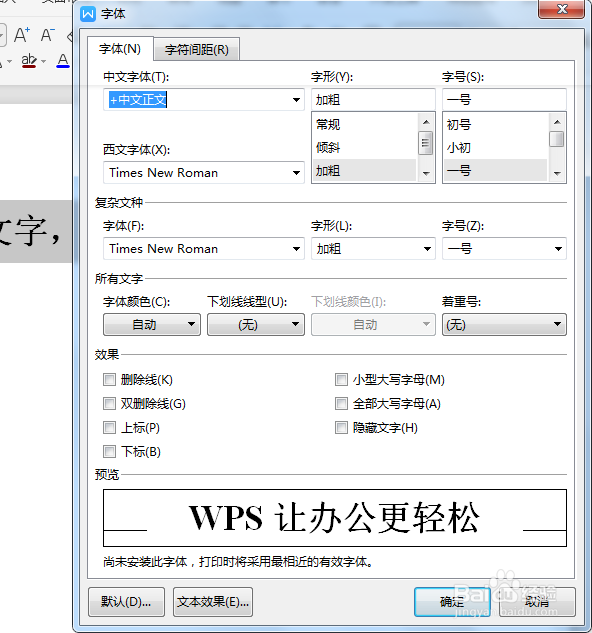This screenshot has height=633, width=592.
Task: Click the 默认(D)... button
Action: 126,602
